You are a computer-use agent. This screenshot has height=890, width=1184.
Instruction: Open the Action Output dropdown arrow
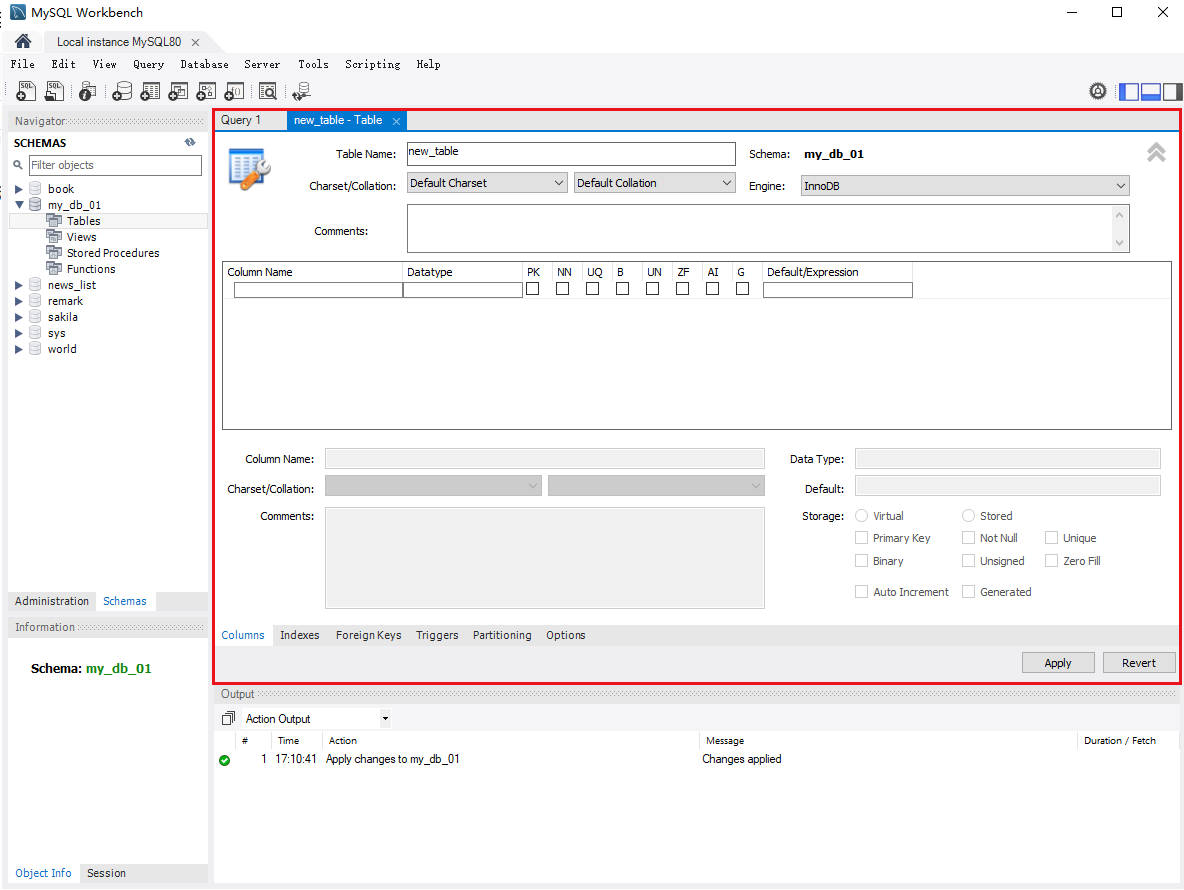click(x=385, y=718)
